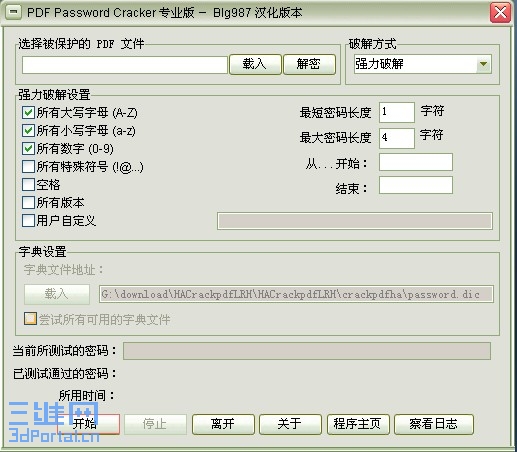The width and height of the screenshot is (517, 452).
Task: Click the dictionary path field password.dic
Action: [296, 294]
